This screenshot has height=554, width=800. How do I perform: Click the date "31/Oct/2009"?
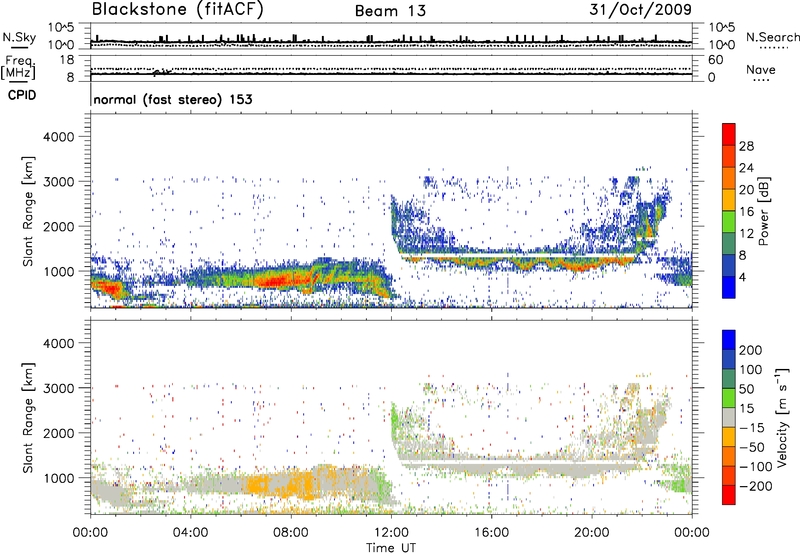coord(640,10)
